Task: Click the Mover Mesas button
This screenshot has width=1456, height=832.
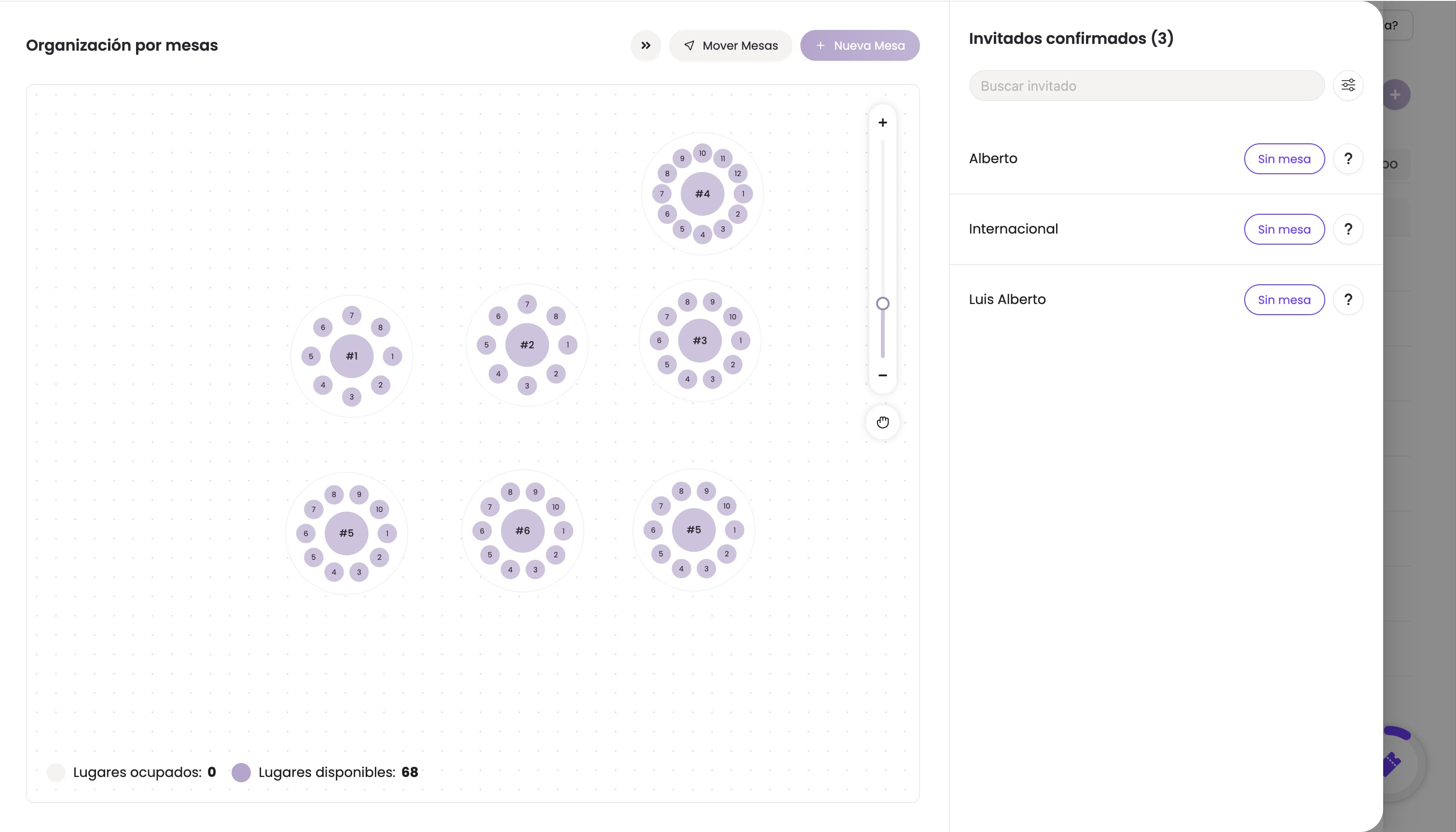Action: tap(730, 46)
